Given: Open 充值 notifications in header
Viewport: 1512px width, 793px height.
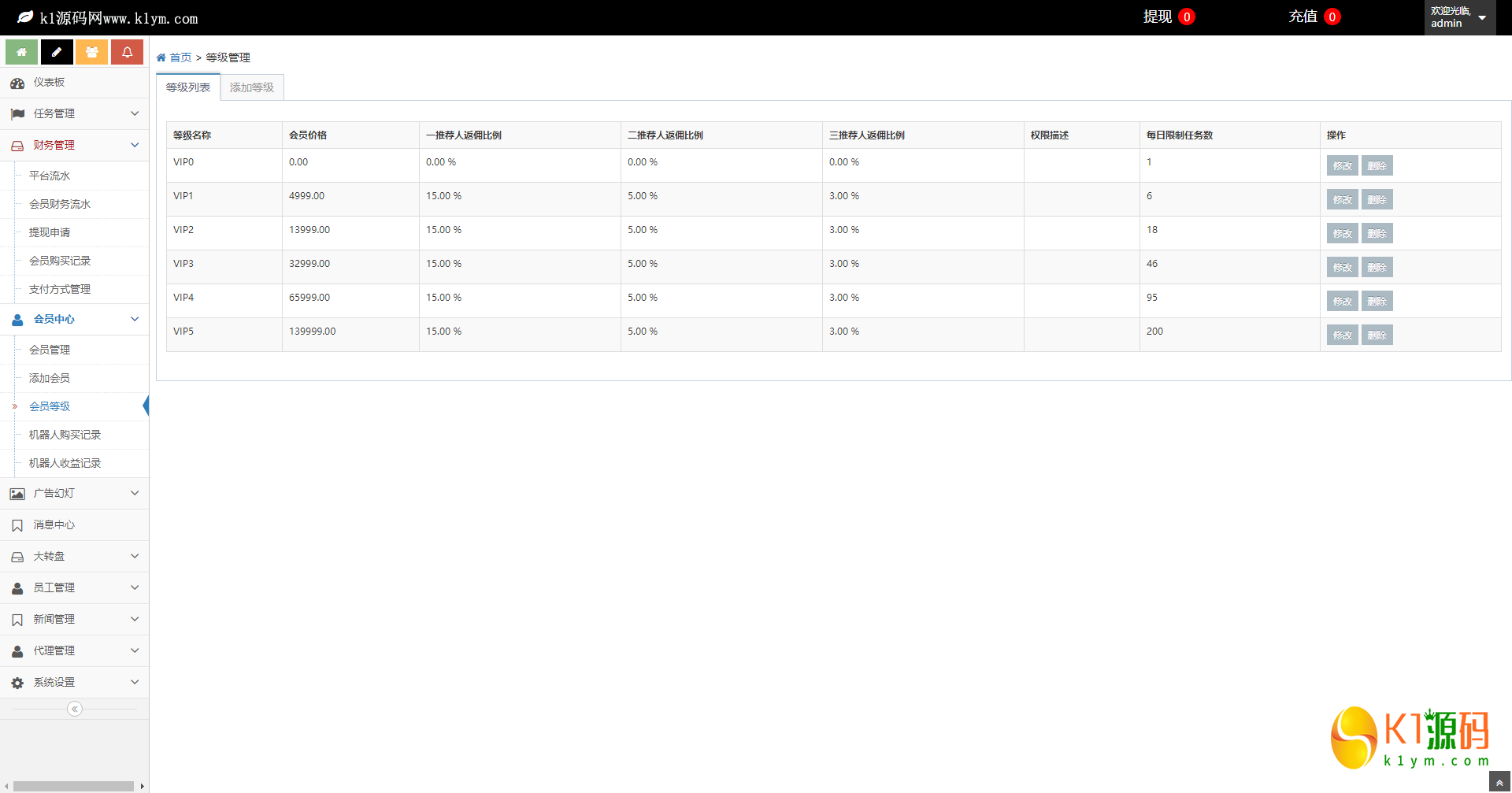Looking at the screenshot, I should pos(1314,17).
